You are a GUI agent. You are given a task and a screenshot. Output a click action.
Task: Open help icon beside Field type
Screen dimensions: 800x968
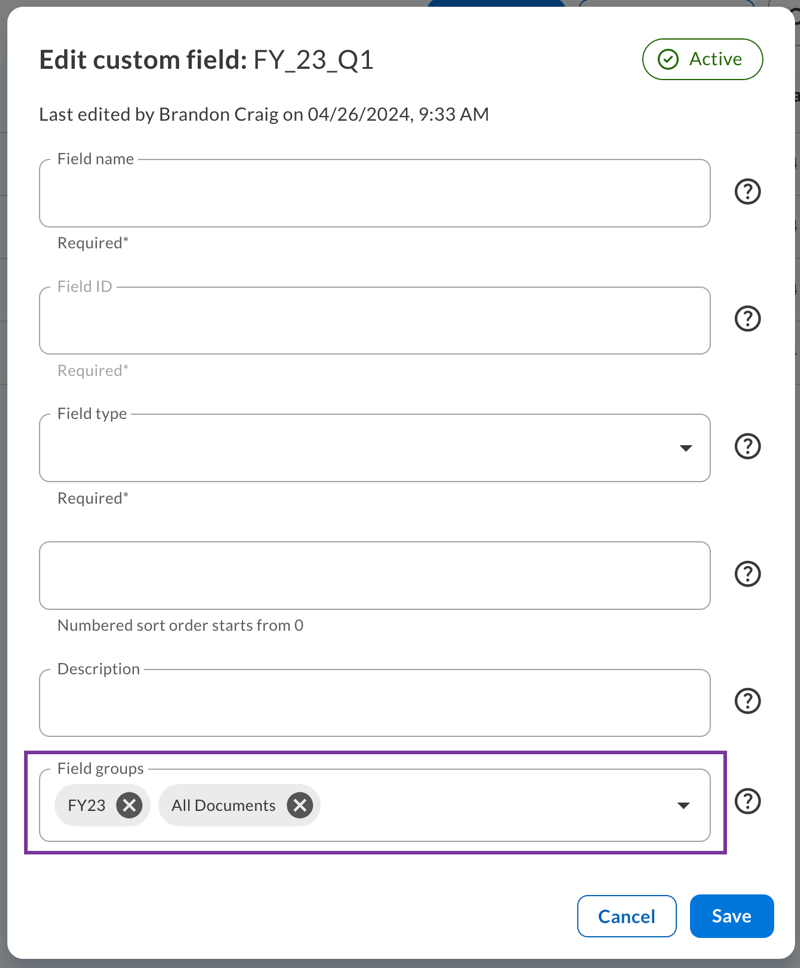click(x=748, y=446)
